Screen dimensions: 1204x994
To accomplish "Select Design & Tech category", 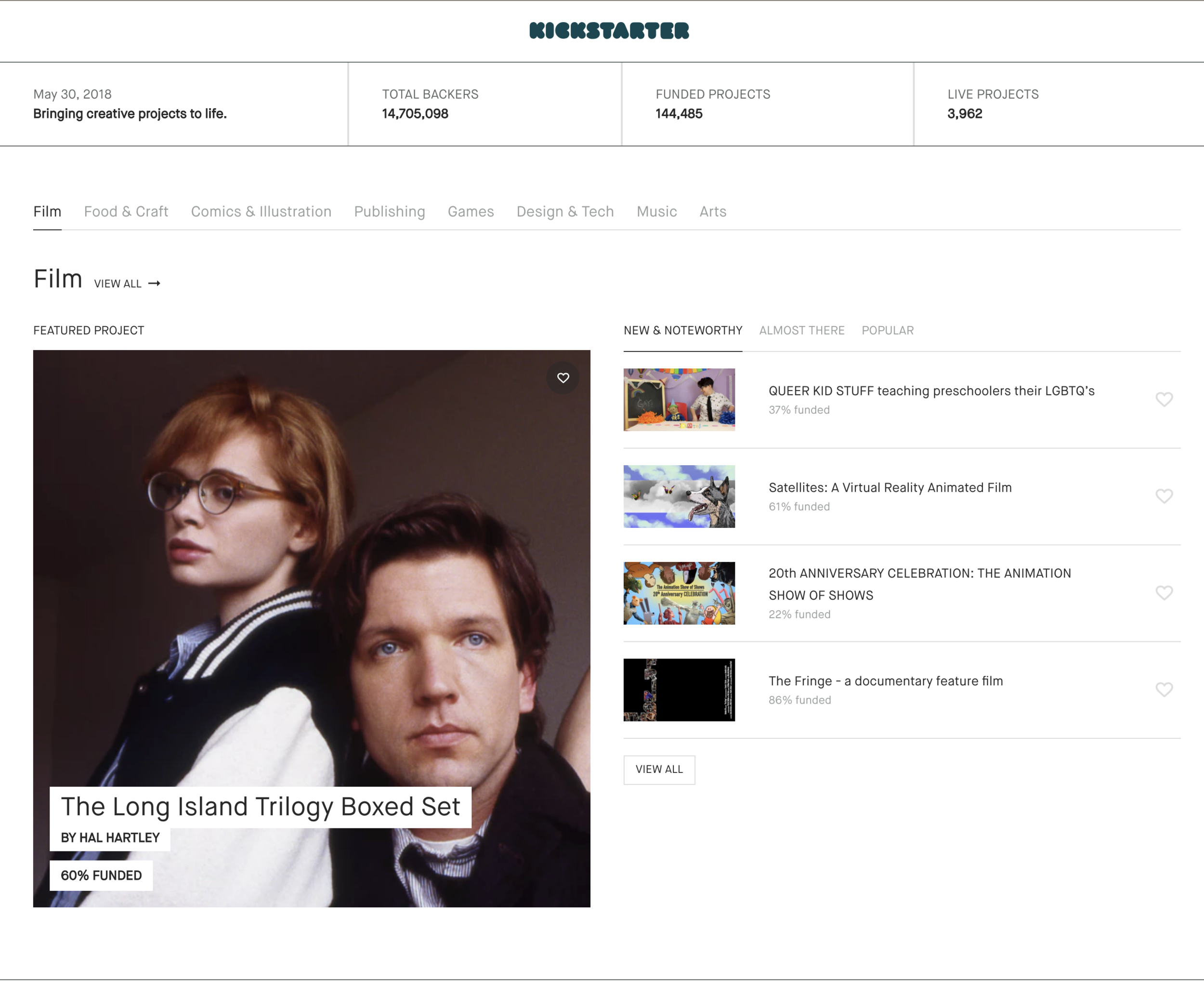I will pyautogui.click(x=565, y=212).
